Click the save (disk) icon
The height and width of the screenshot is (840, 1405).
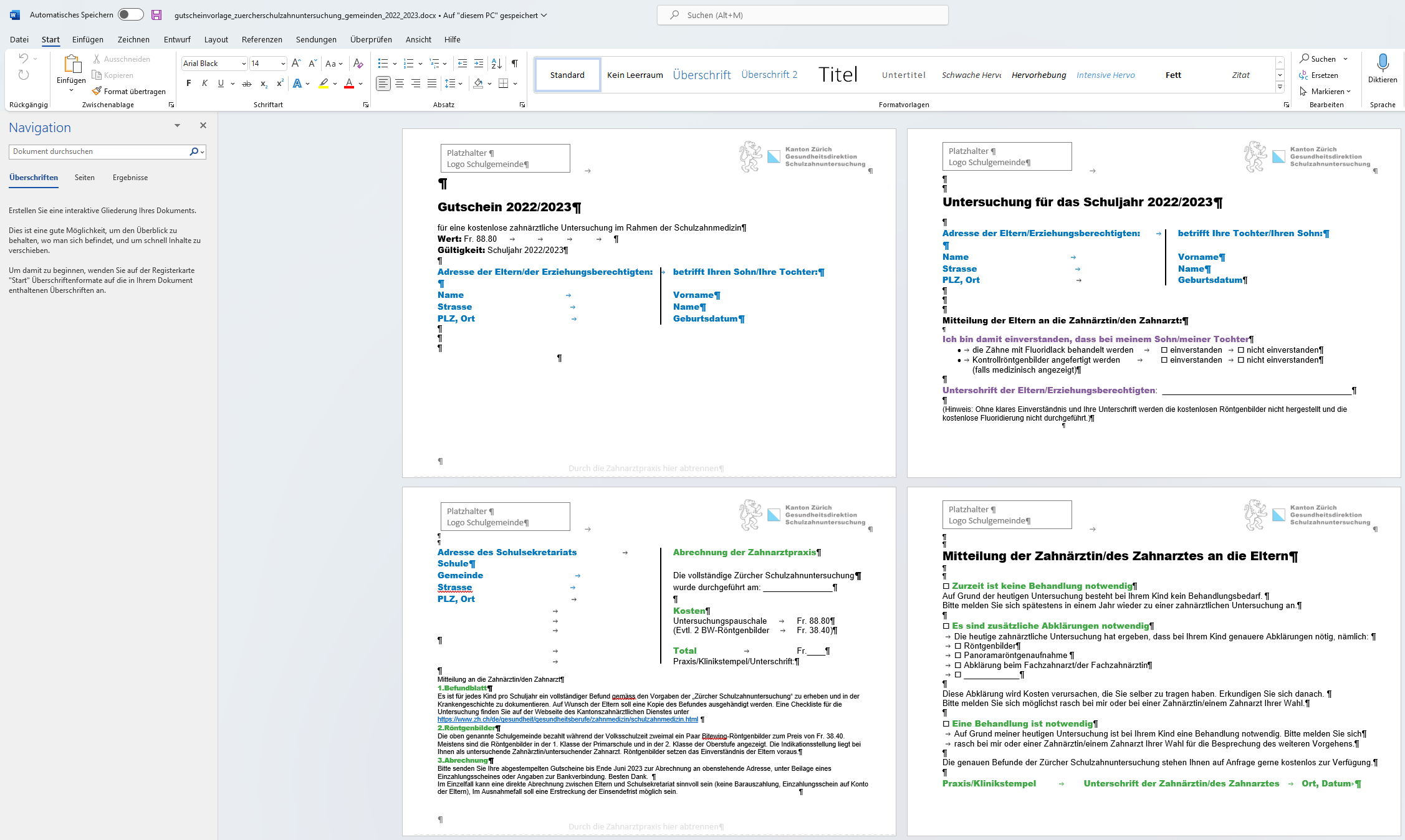(156, 15)
